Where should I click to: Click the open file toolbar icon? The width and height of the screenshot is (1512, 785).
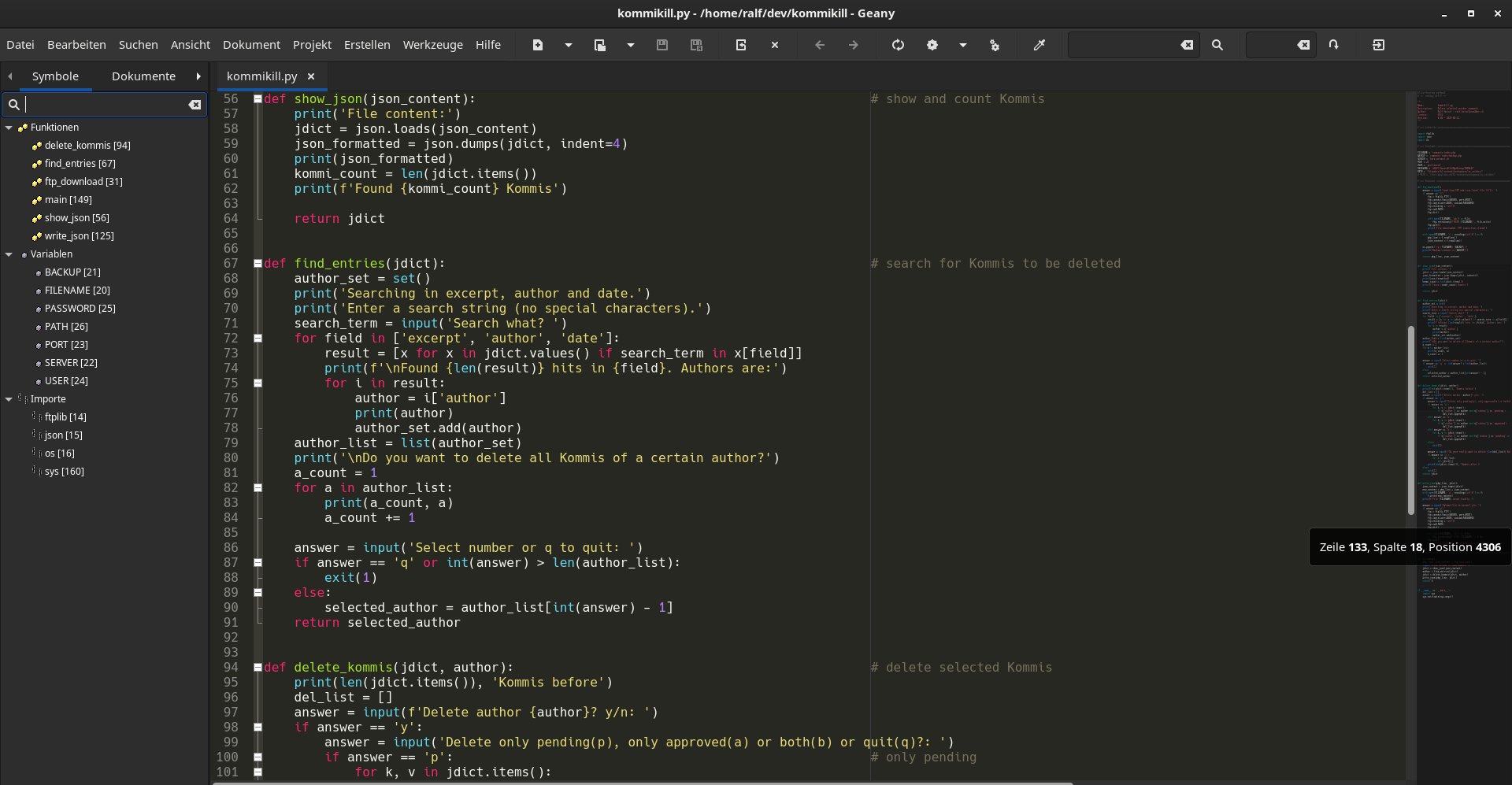pos(599,45)
